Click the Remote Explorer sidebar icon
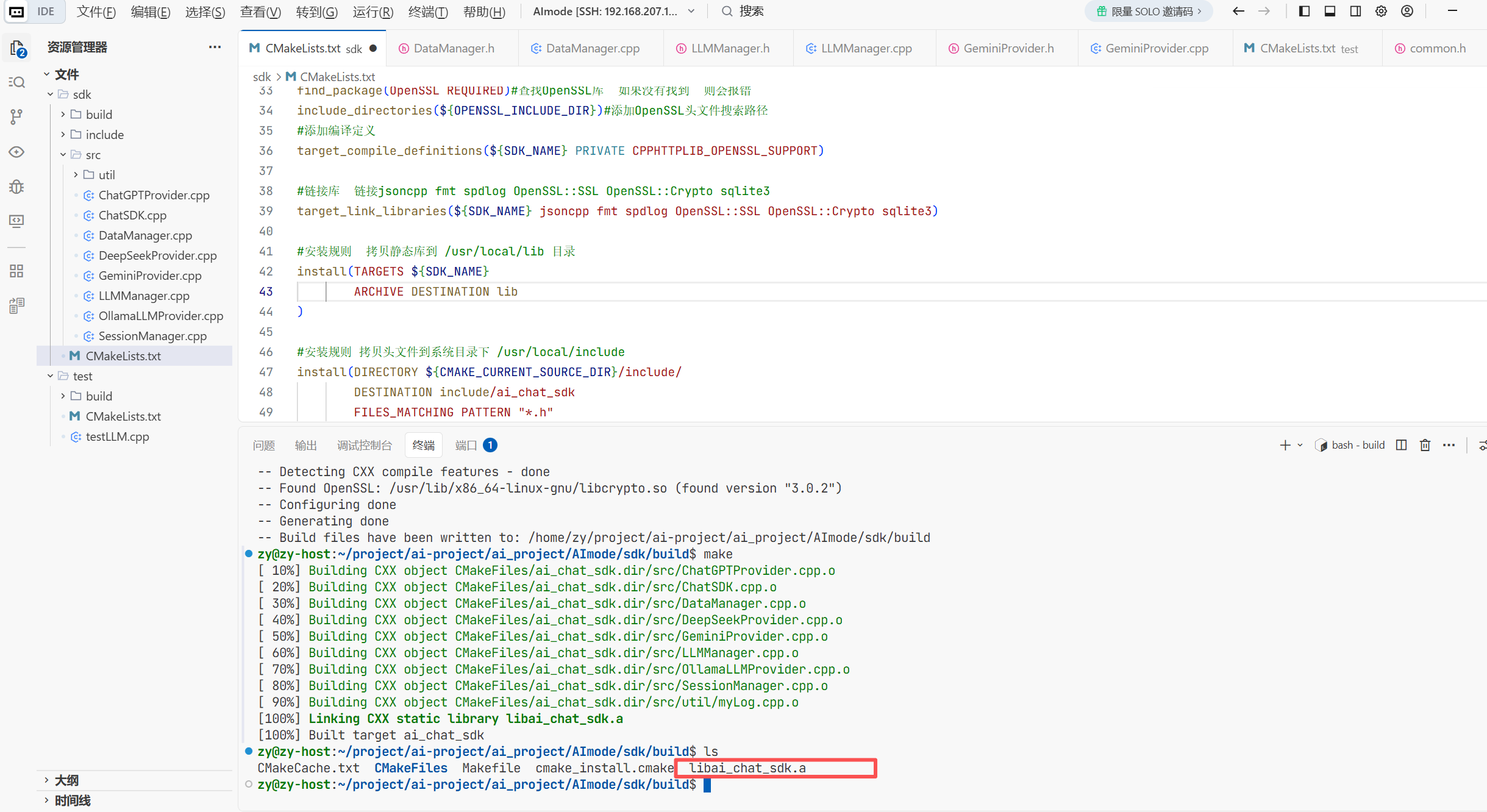The width and height of the screenshot is (1487, 812). [x=16, y=221]
